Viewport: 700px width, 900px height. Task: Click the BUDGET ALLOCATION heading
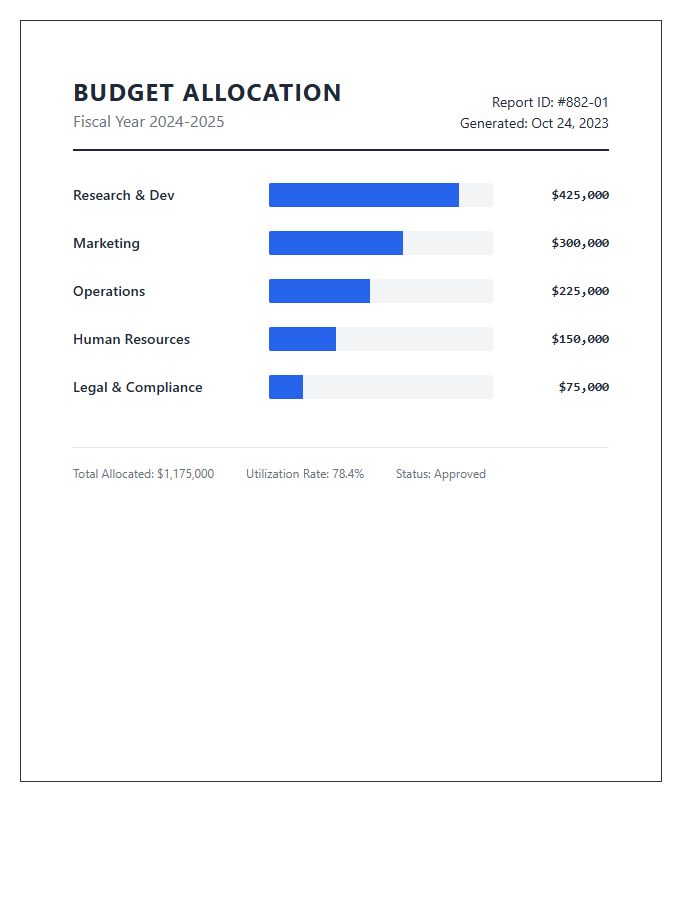[x=207, y=93]
